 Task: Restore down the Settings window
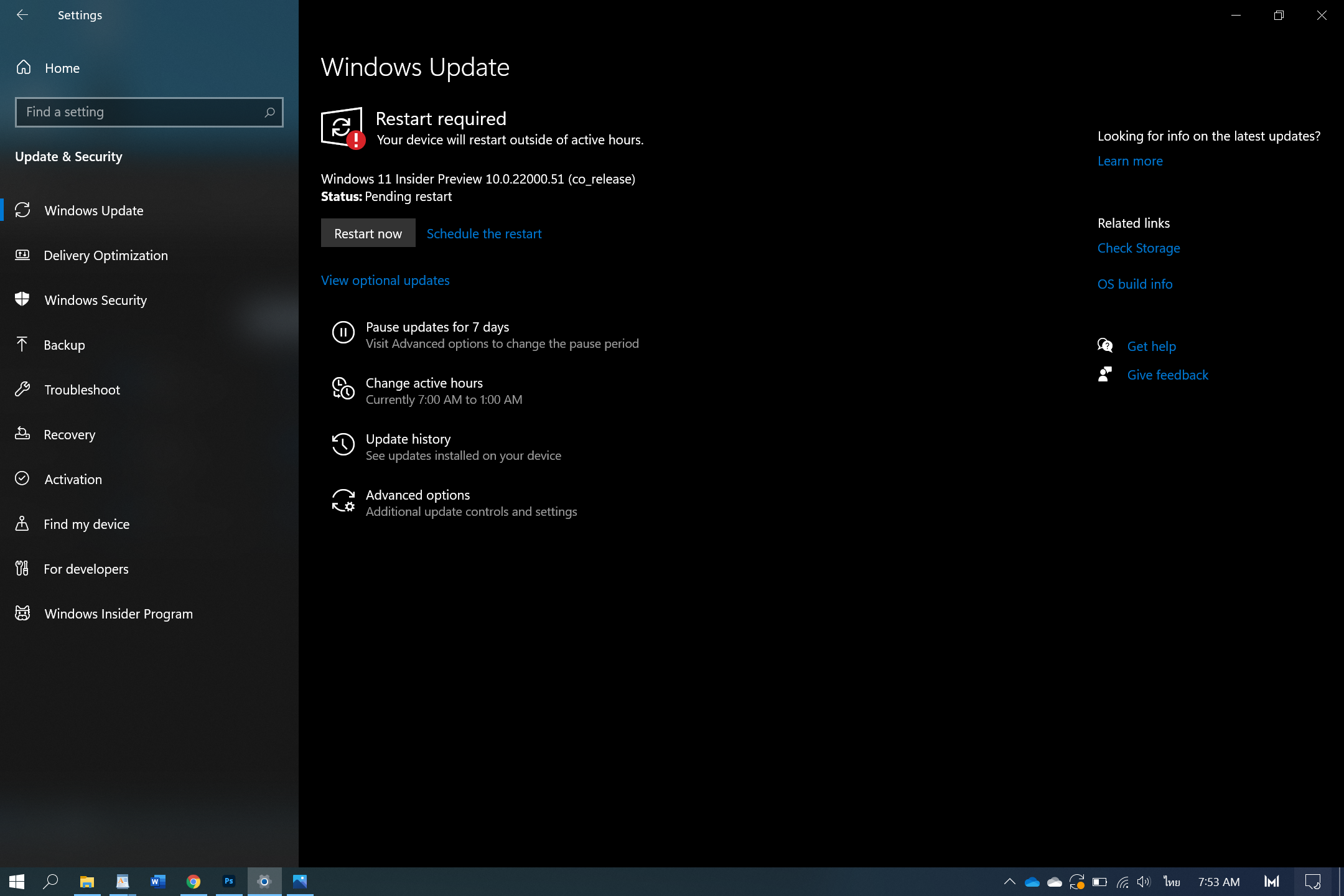pos(1279,15)
